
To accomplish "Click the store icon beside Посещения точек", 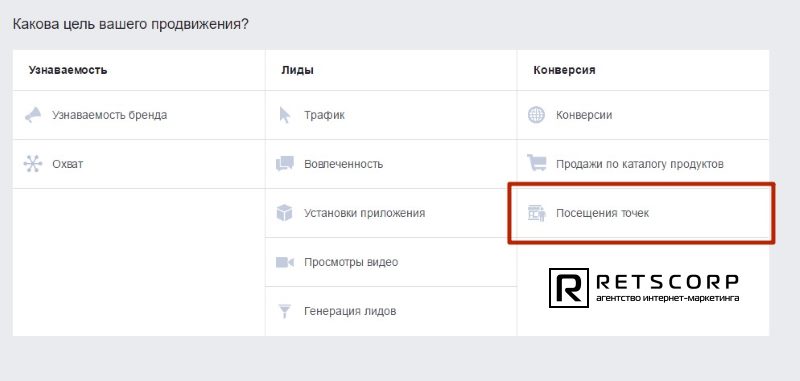I will [537, 213].
